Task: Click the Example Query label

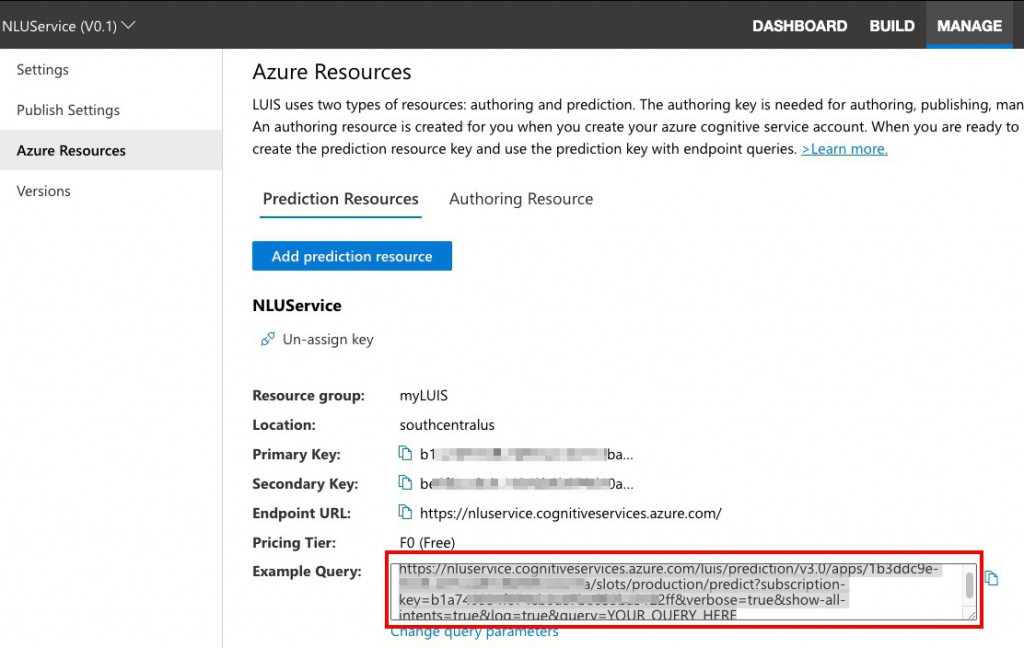Action: tap(306, 571)
